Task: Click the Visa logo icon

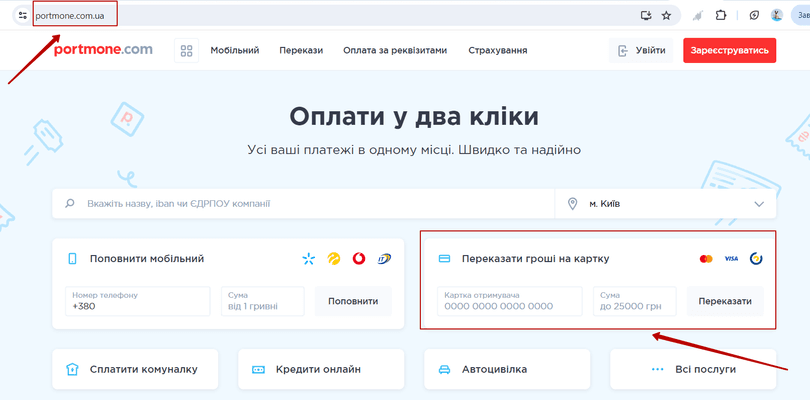Action: point(731,258)
